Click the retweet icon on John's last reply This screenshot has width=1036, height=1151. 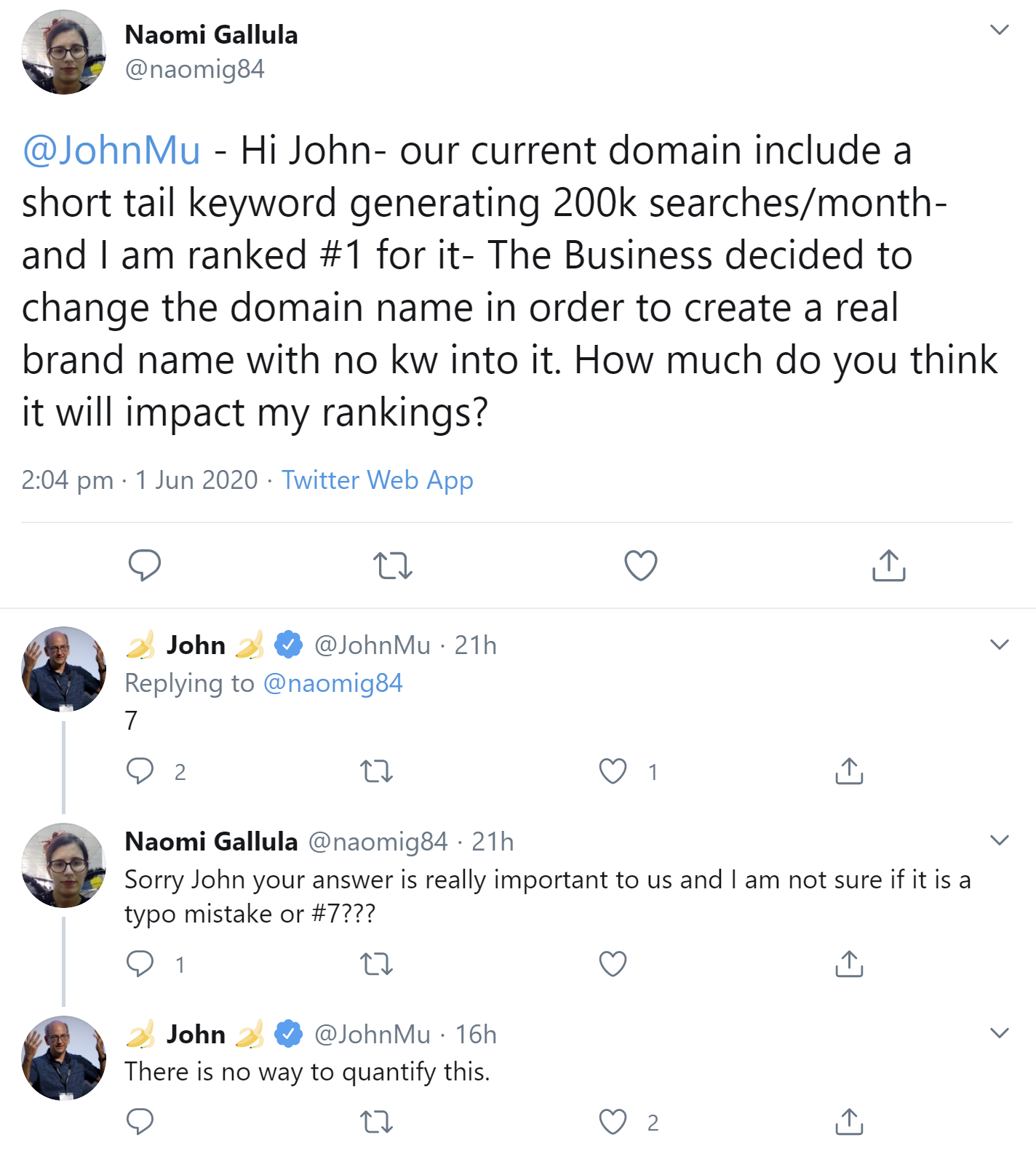[378, 1123]
